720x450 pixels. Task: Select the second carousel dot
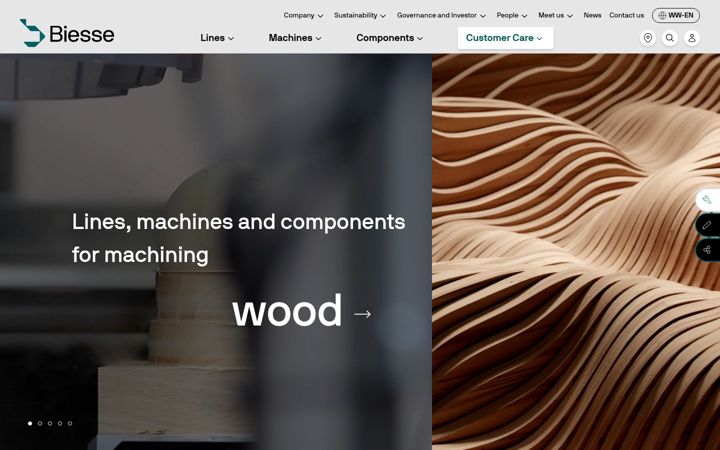coord(40,423)
